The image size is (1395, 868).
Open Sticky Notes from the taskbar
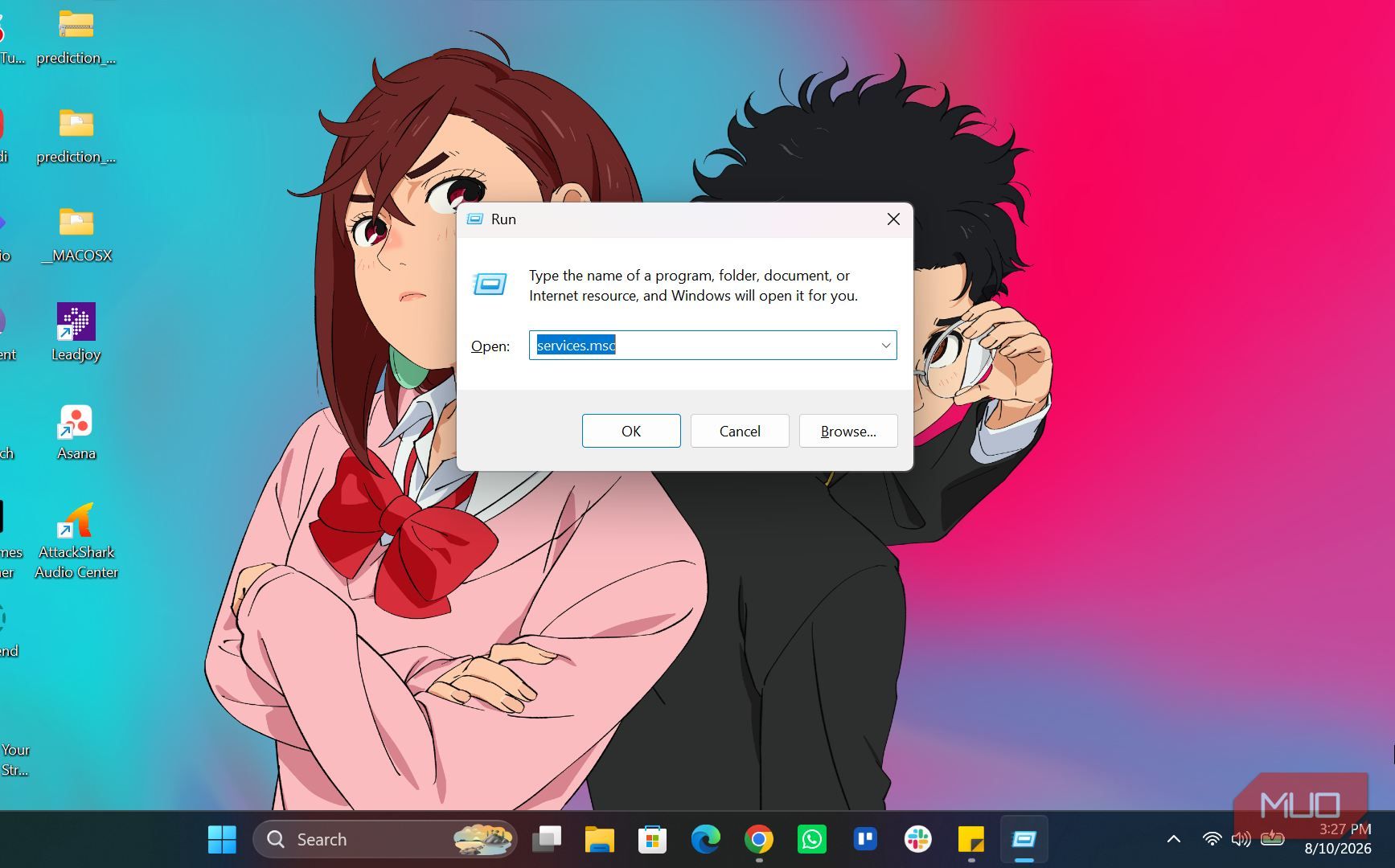[970, 839]
